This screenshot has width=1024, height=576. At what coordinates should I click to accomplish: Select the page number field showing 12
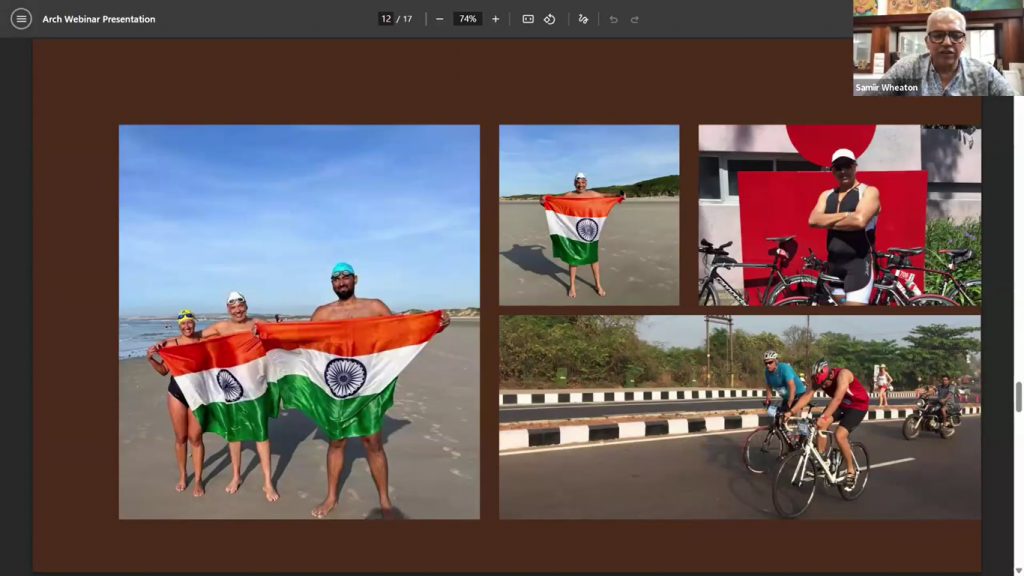tap(386, 19)
